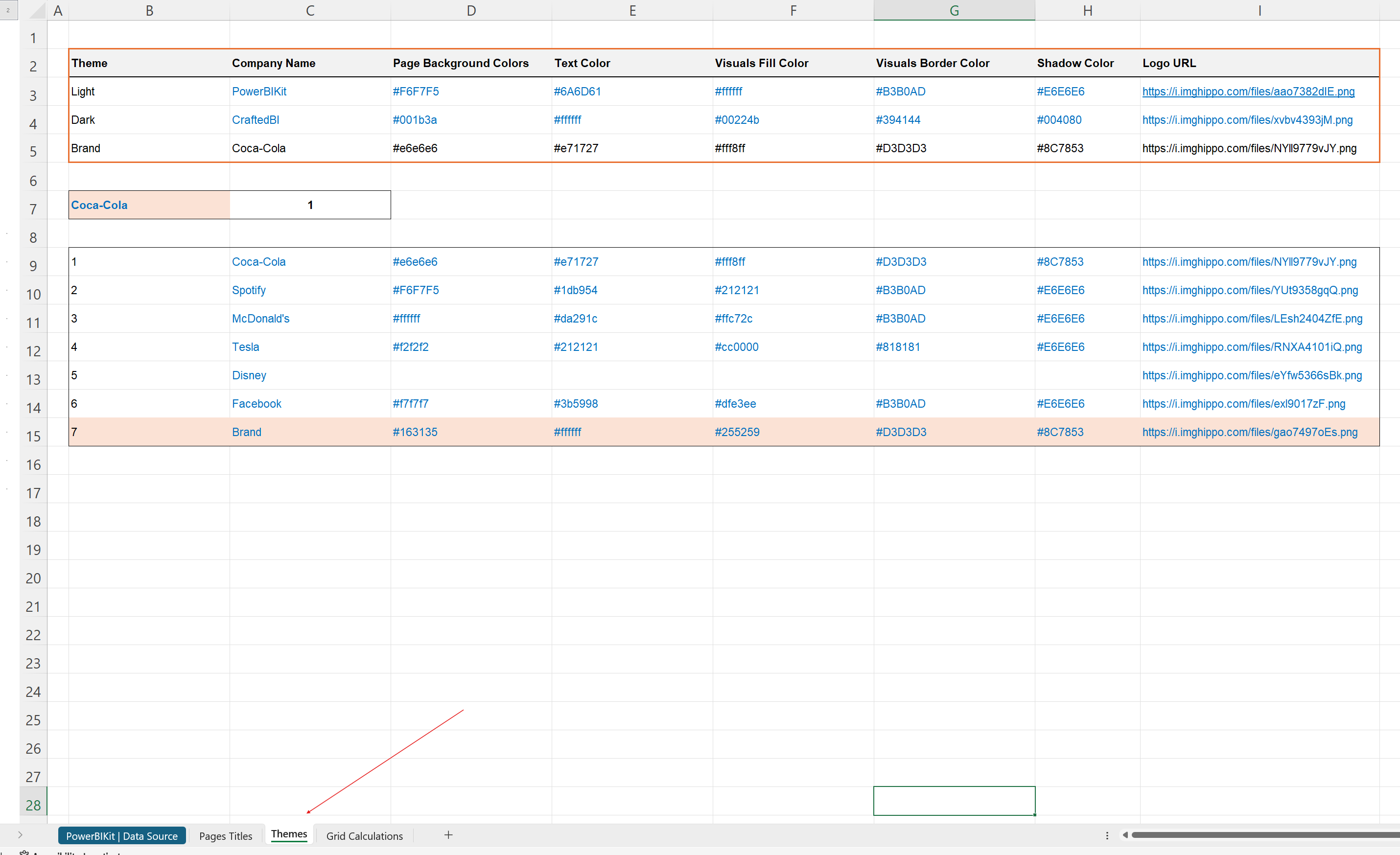Select the PowerBIKit | Data Source tab
Image resolution: width=1400 pixels, height=855 pixels.
coord(121,836)
